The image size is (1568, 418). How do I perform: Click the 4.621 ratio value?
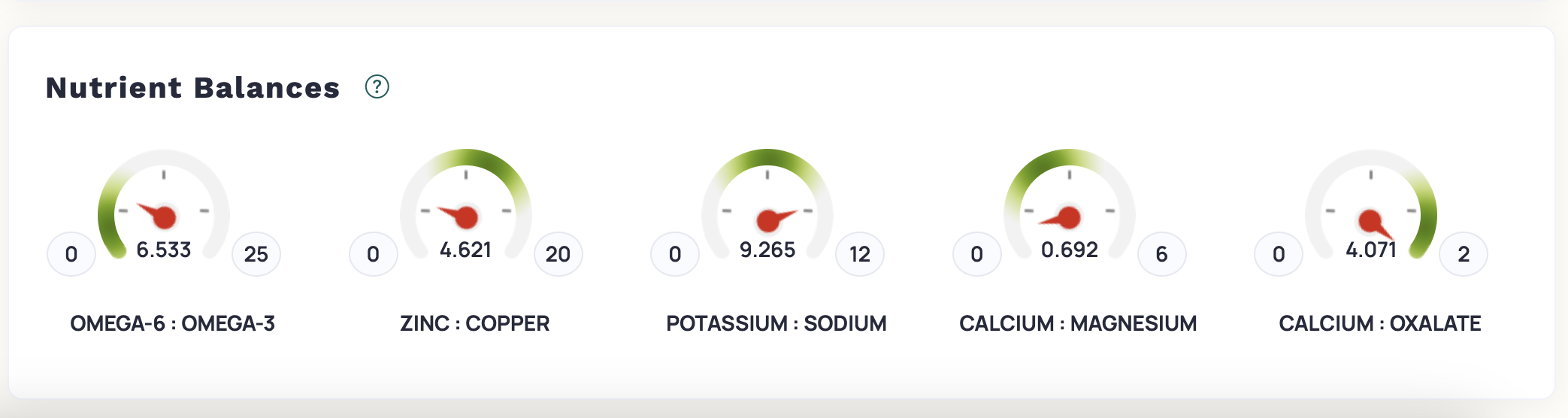pyautogui.click(x=466, y=250)
